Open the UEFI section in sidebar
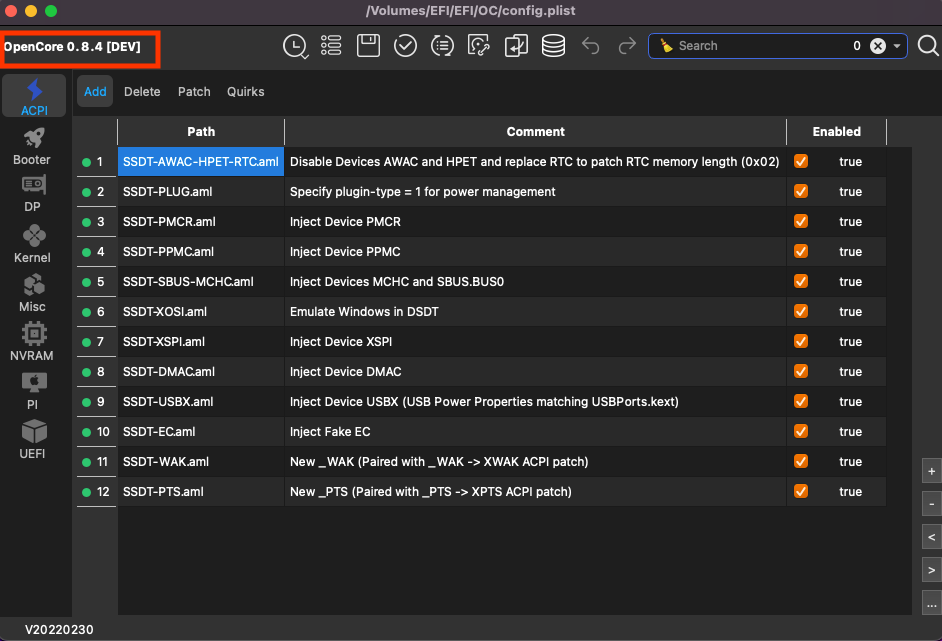 point(32,439)
